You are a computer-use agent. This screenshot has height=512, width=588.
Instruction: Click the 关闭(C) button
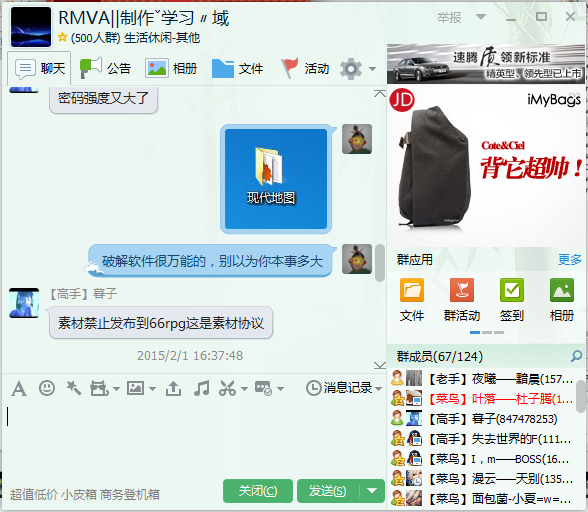tap(258, 491)
